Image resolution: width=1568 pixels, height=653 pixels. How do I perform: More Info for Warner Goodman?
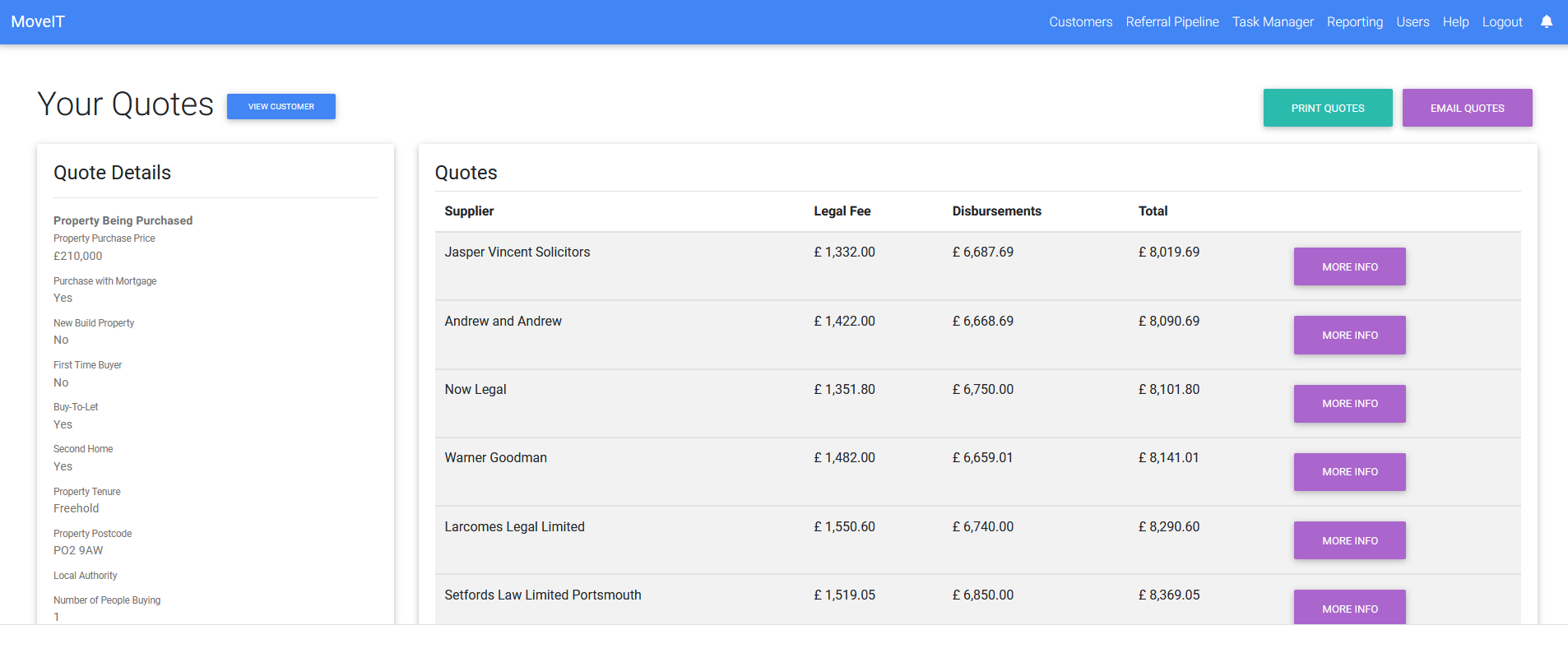pyautogui.click(x=1349, y=472)
